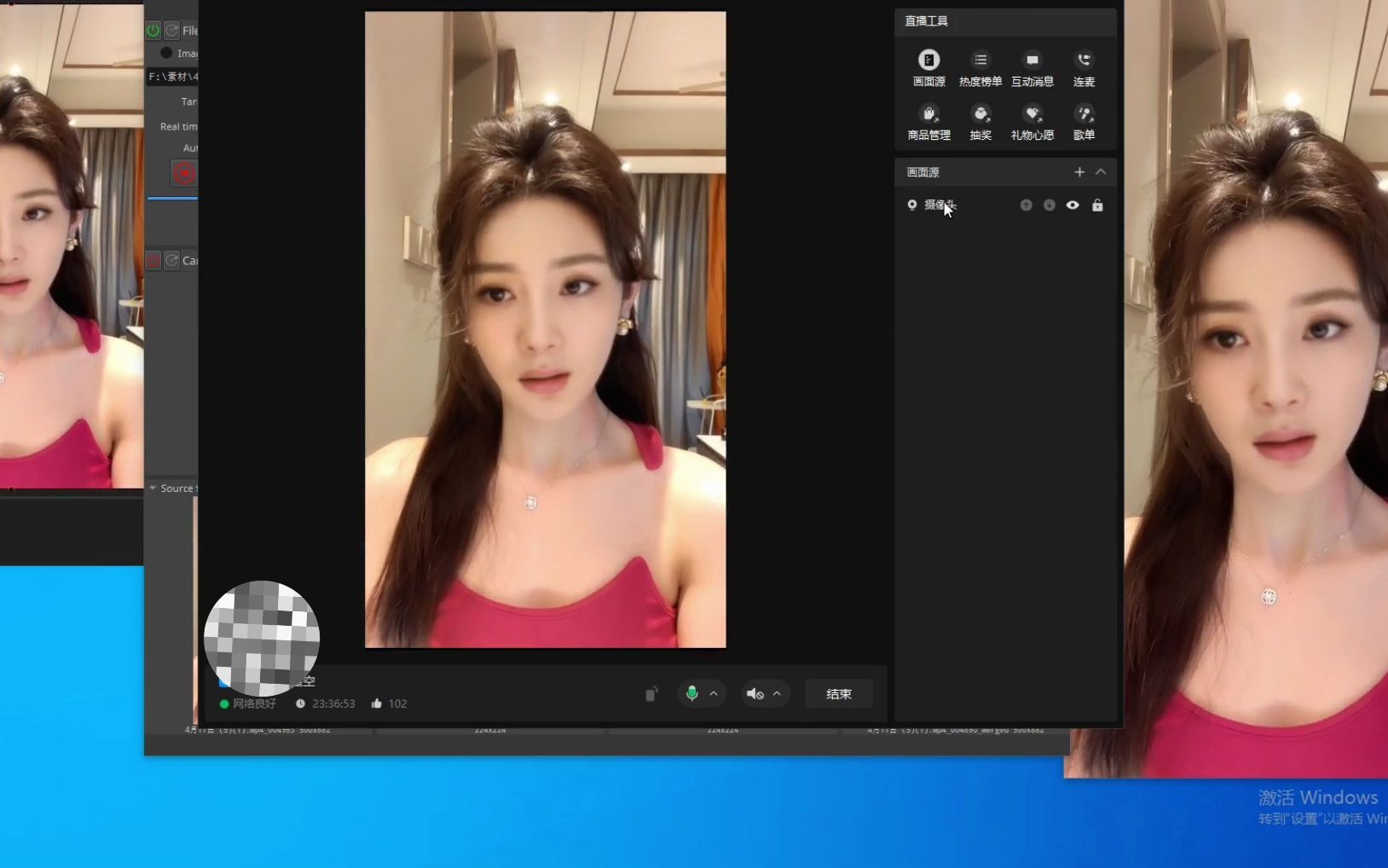Click the left-side face preview window
Screen dimensions: 1388x868
pos(72,246)
